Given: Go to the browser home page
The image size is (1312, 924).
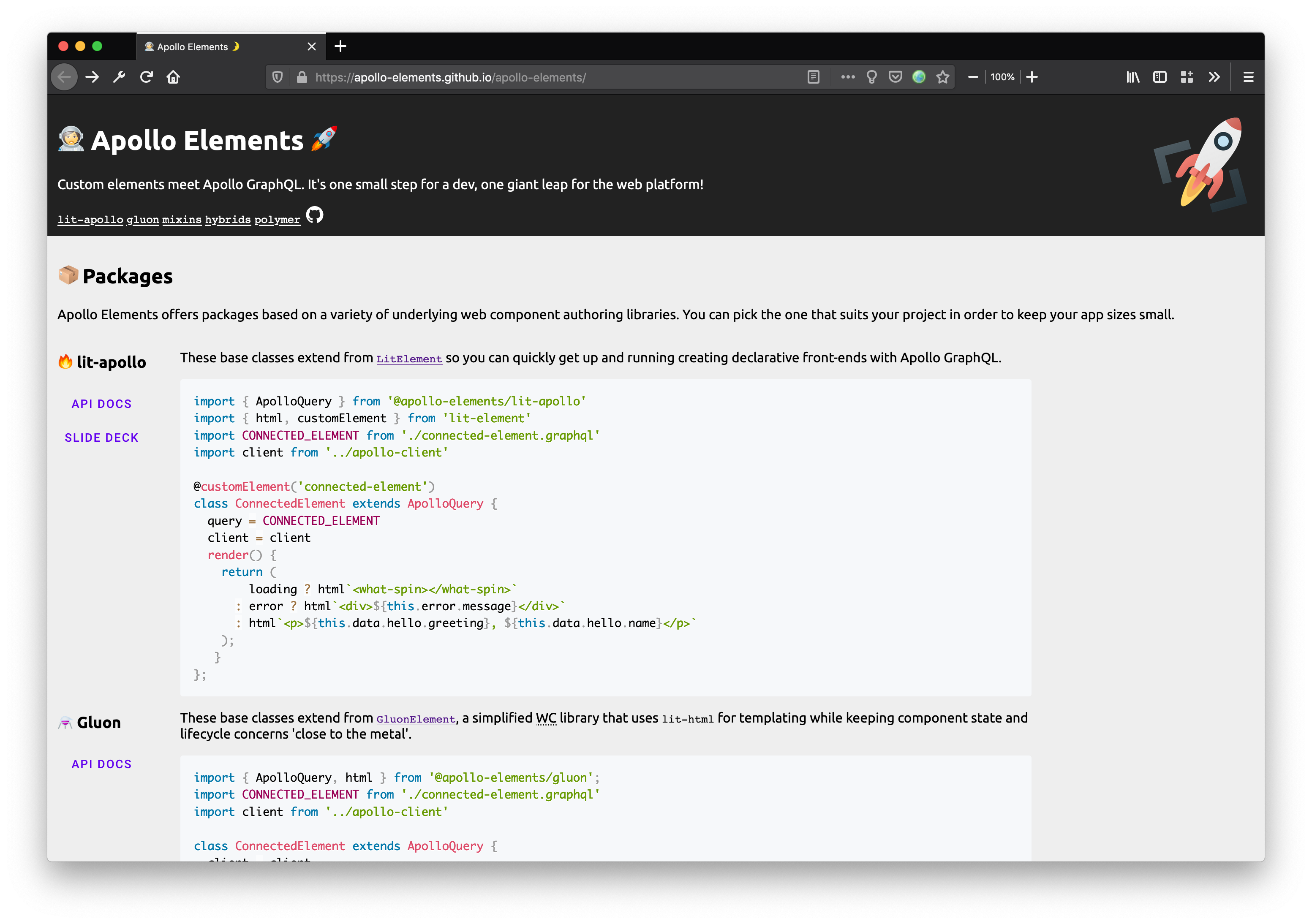Looking at the screenshot, I should (173, 77).
